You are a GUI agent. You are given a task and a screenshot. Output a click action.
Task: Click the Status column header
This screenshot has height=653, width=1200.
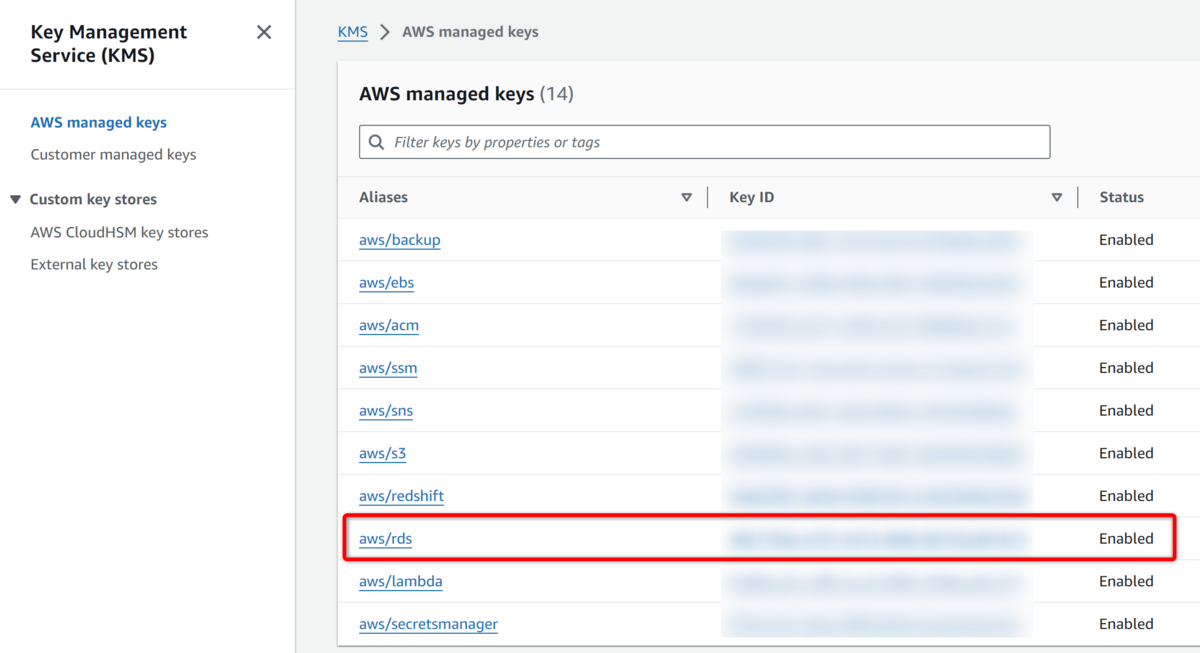click(1121, 197)
